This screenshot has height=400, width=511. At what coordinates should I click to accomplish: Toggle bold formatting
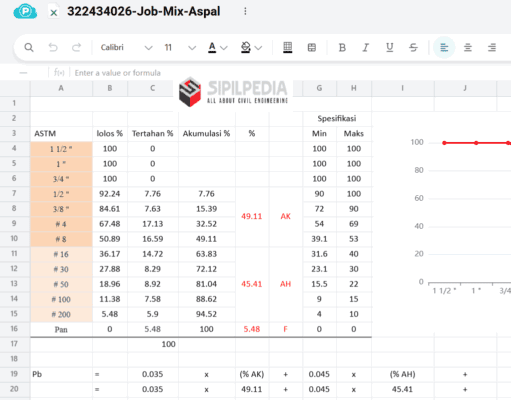tap(342, 48)
